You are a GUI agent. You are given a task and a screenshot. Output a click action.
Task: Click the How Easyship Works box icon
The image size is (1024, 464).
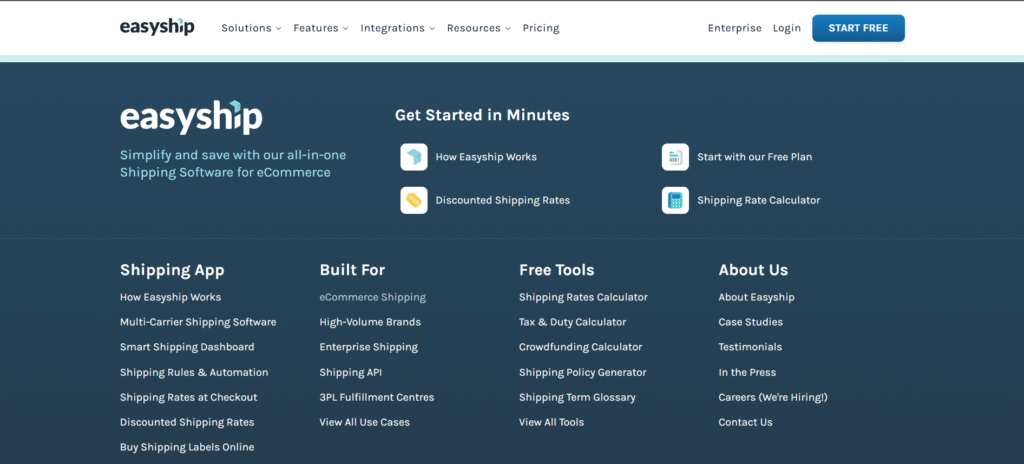pos(414,157)
